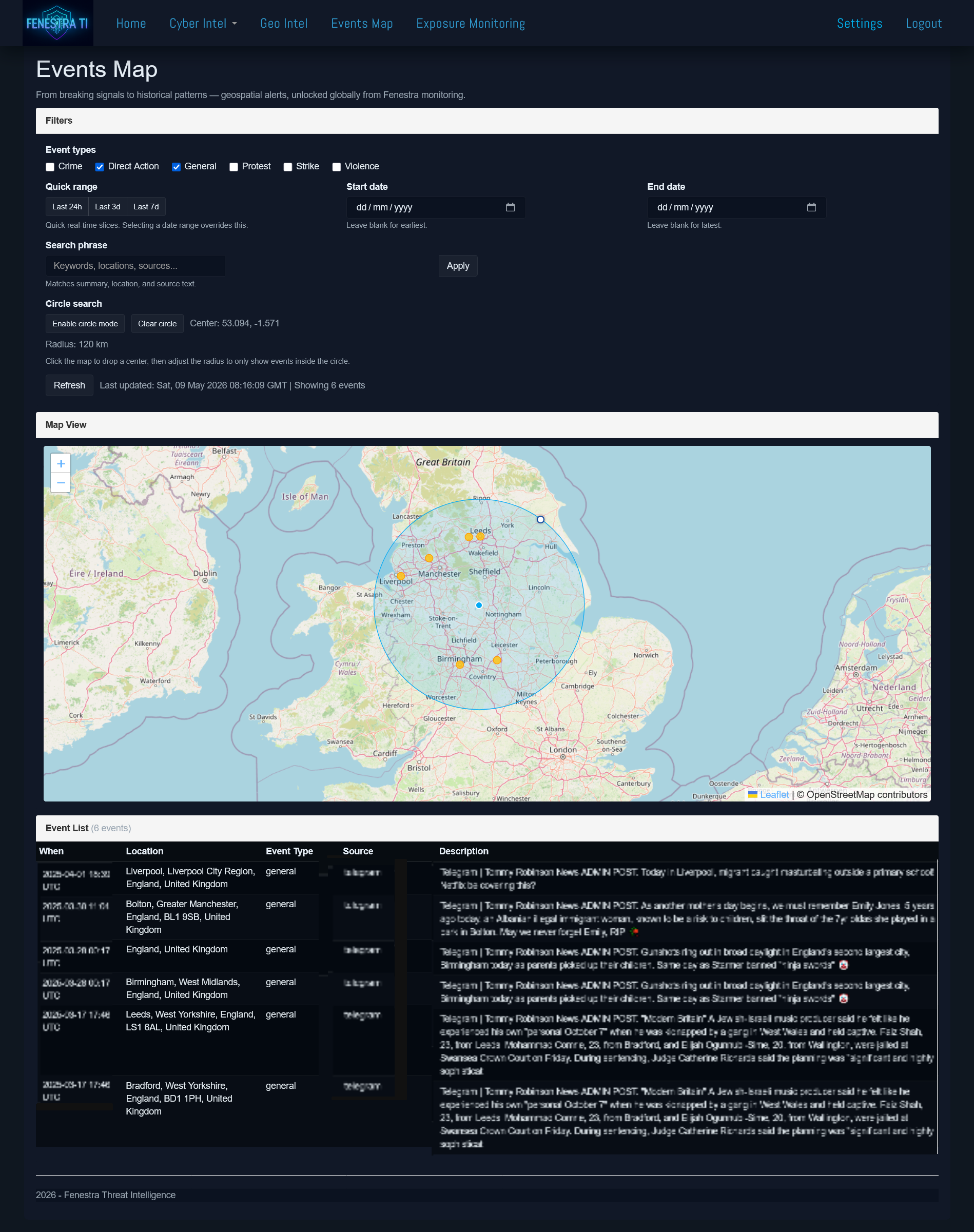Click the Source column header

tap(358, 851)
